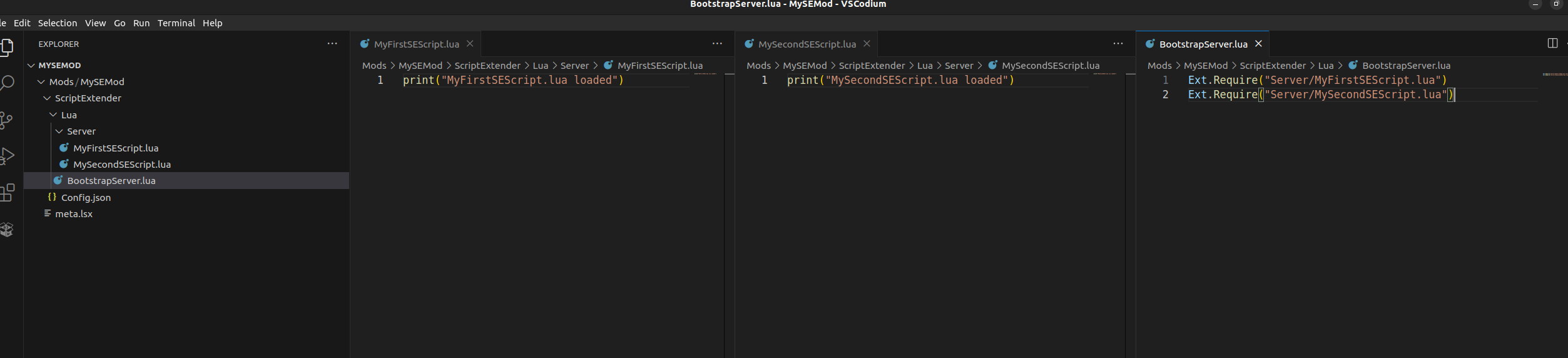Open Explorer panel more actions ellipsis
The image size is (1568, 358).
pyautogui.click(x=332, y=44)
